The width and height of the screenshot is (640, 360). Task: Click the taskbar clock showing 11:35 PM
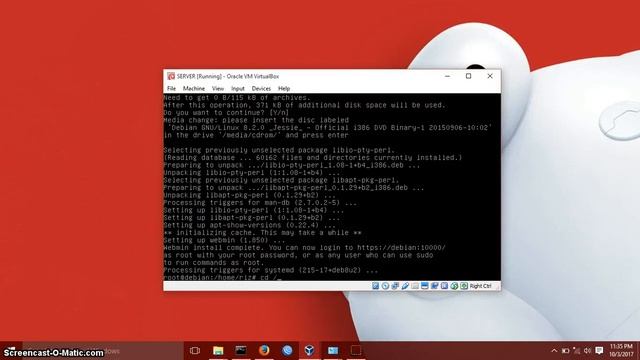[622, 351]
